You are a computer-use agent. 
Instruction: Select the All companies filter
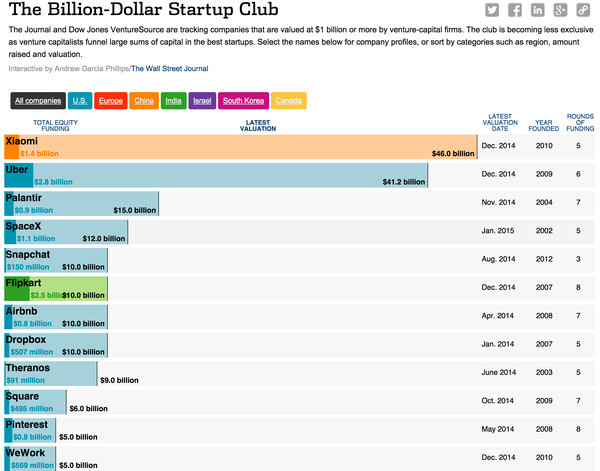[38, 101]
